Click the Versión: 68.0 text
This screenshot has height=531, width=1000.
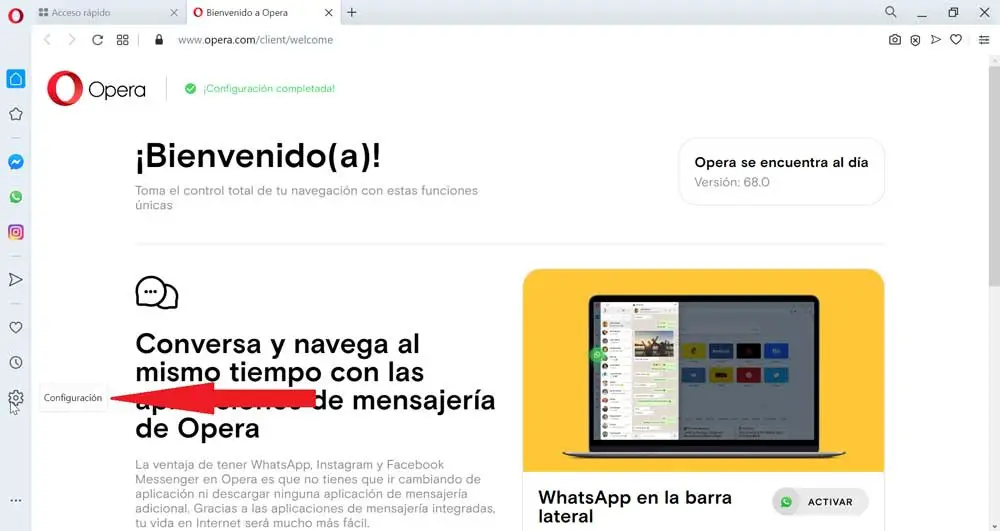pyautogui.click(x=732, y=182)
